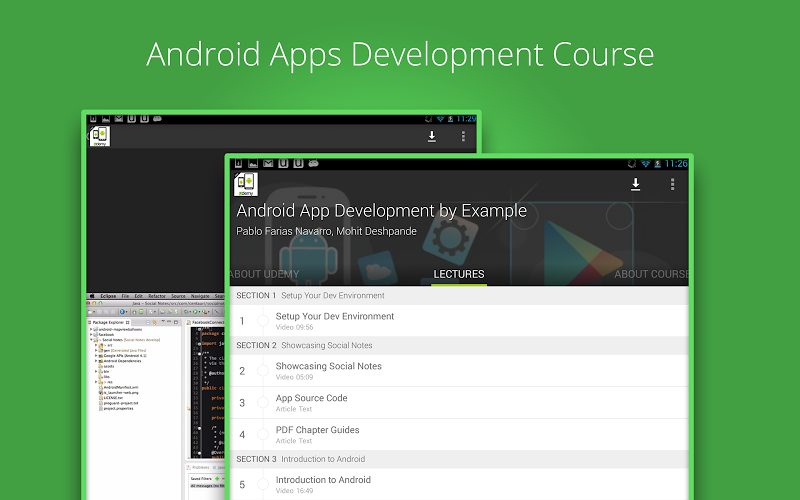Expand facebook project in Package Explorer
The image size is (800, 500).
point(91,335)
